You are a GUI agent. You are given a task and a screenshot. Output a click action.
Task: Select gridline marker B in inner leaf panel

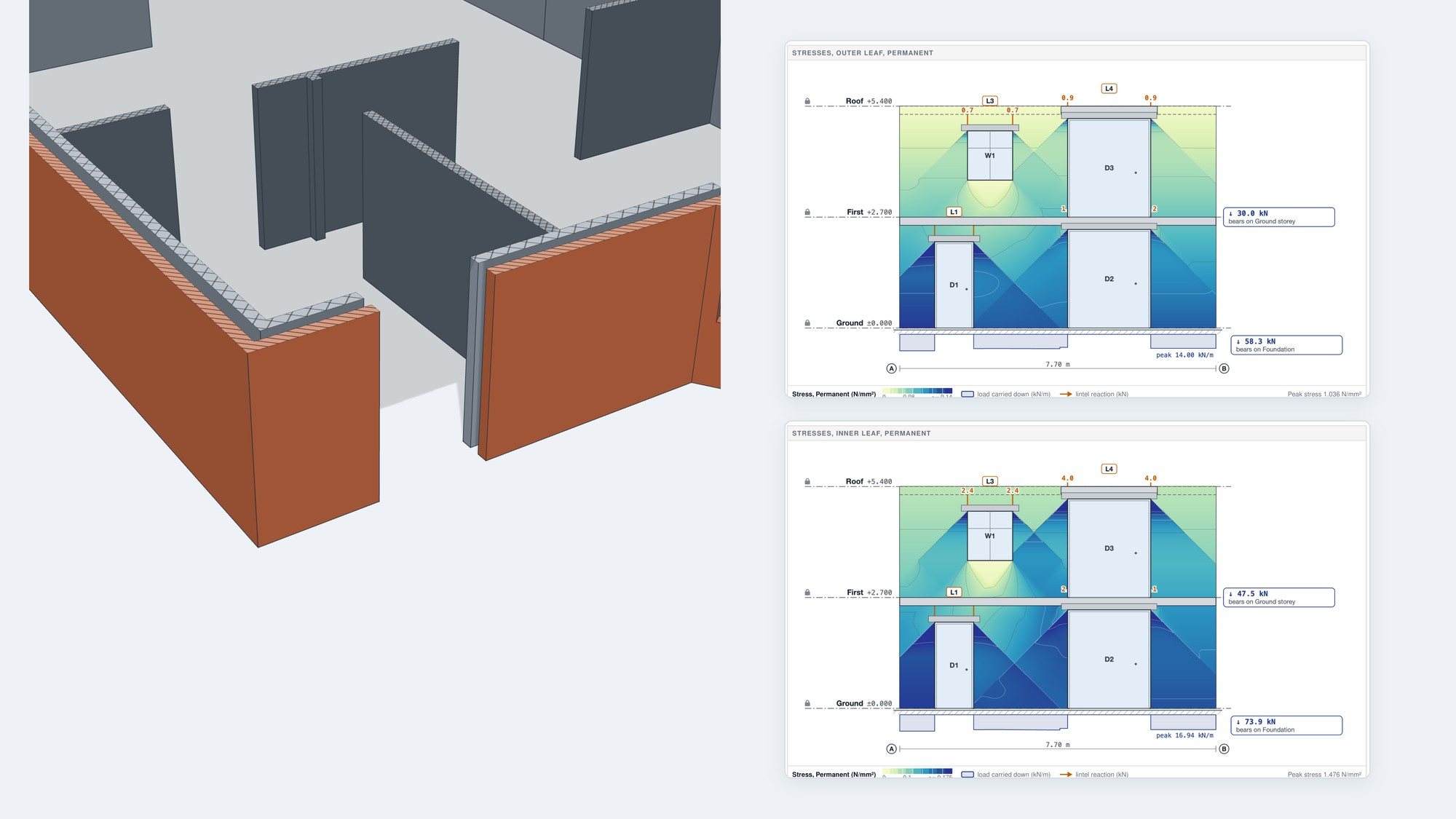[1224, 748]
